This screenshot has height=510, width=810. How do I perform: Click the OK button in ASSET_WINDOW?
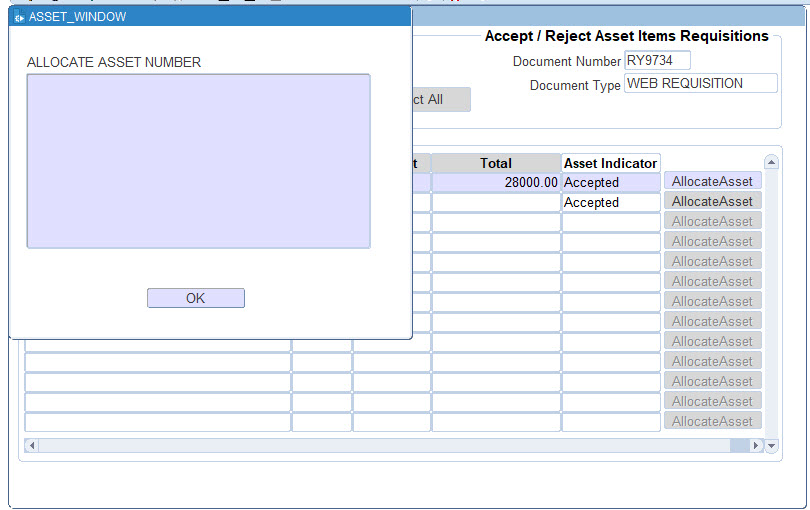196,298
